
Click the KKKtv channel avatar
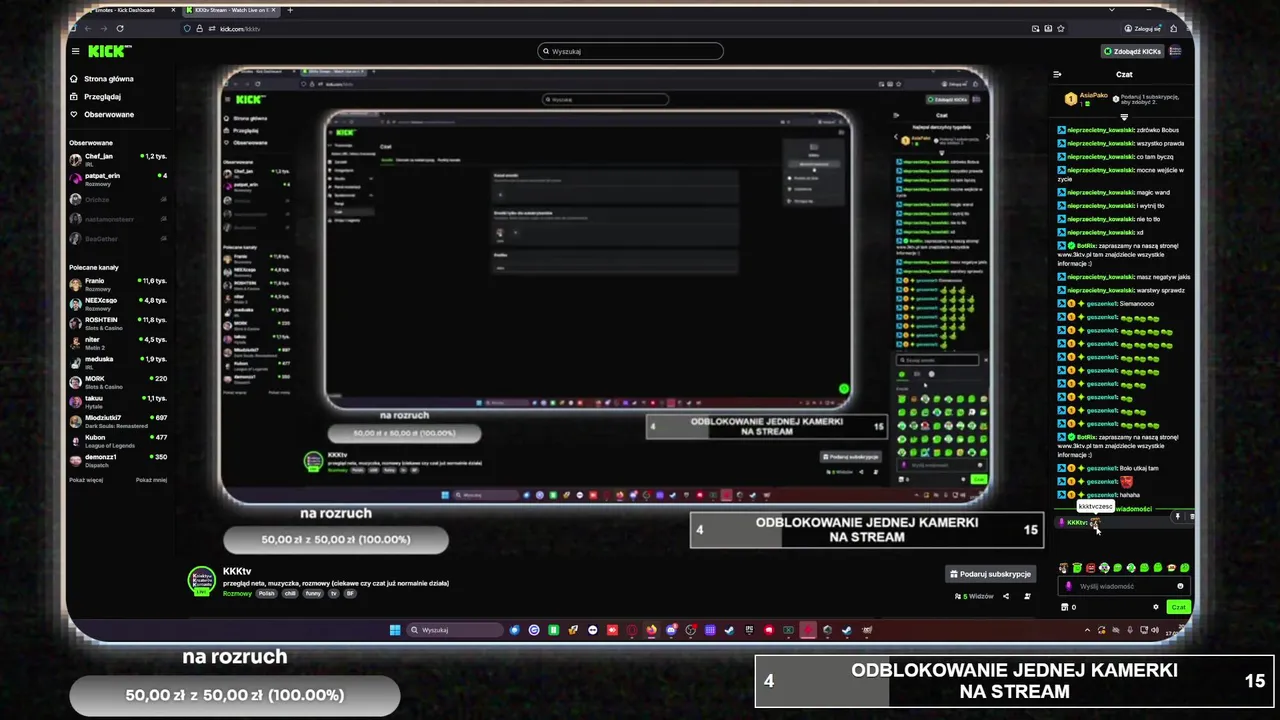202,581
